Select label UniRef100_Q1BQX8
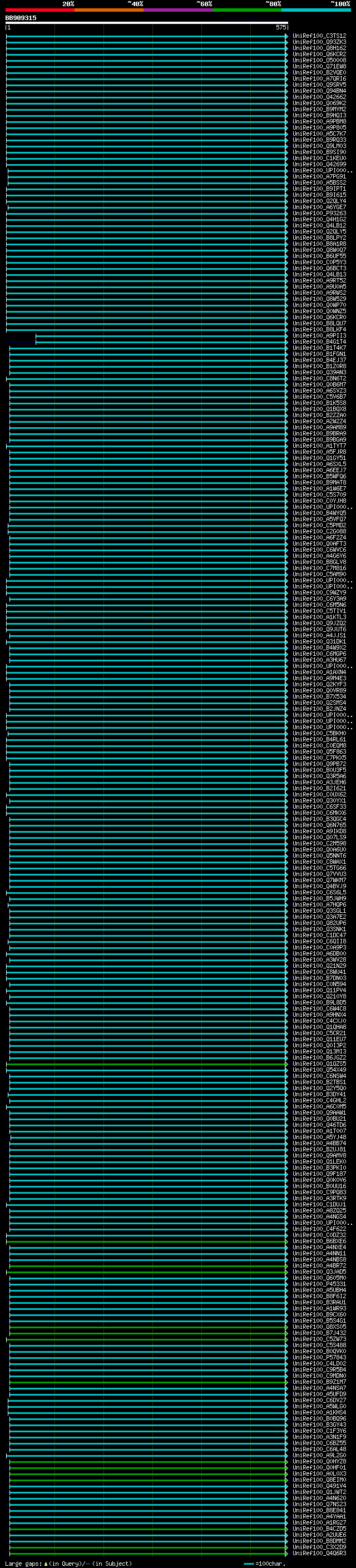356x1568 pixels. pyautogui.click(x=319, y=409)
